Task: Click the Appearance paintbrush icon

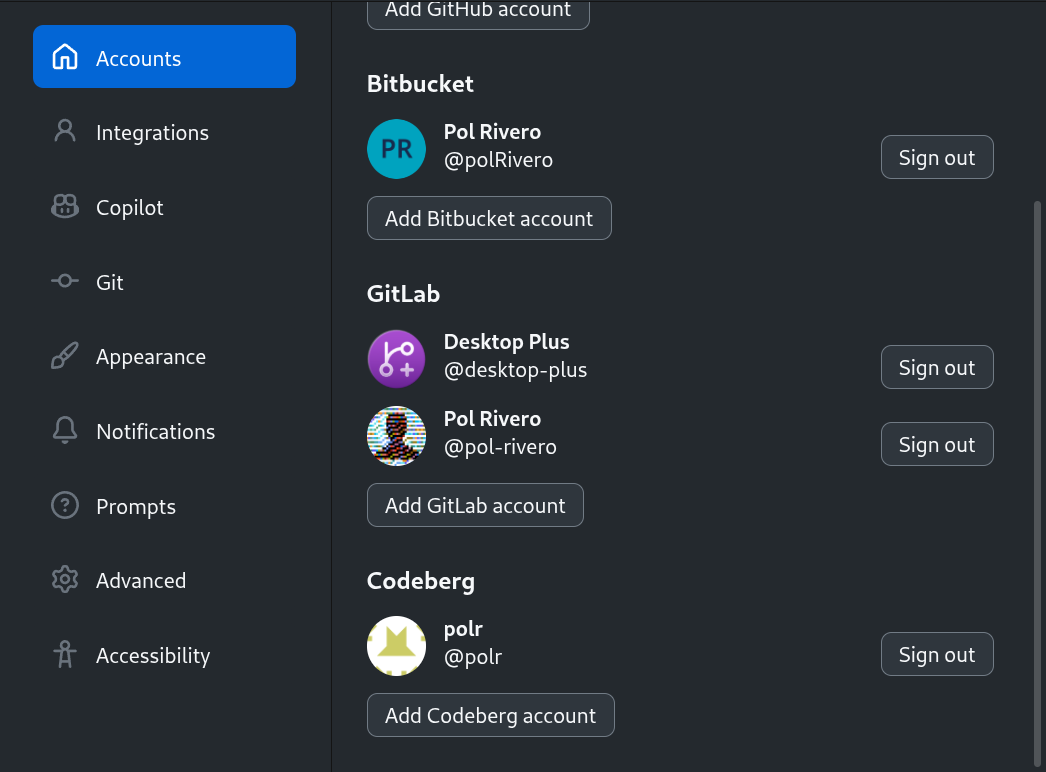Action: coord(65,356)
